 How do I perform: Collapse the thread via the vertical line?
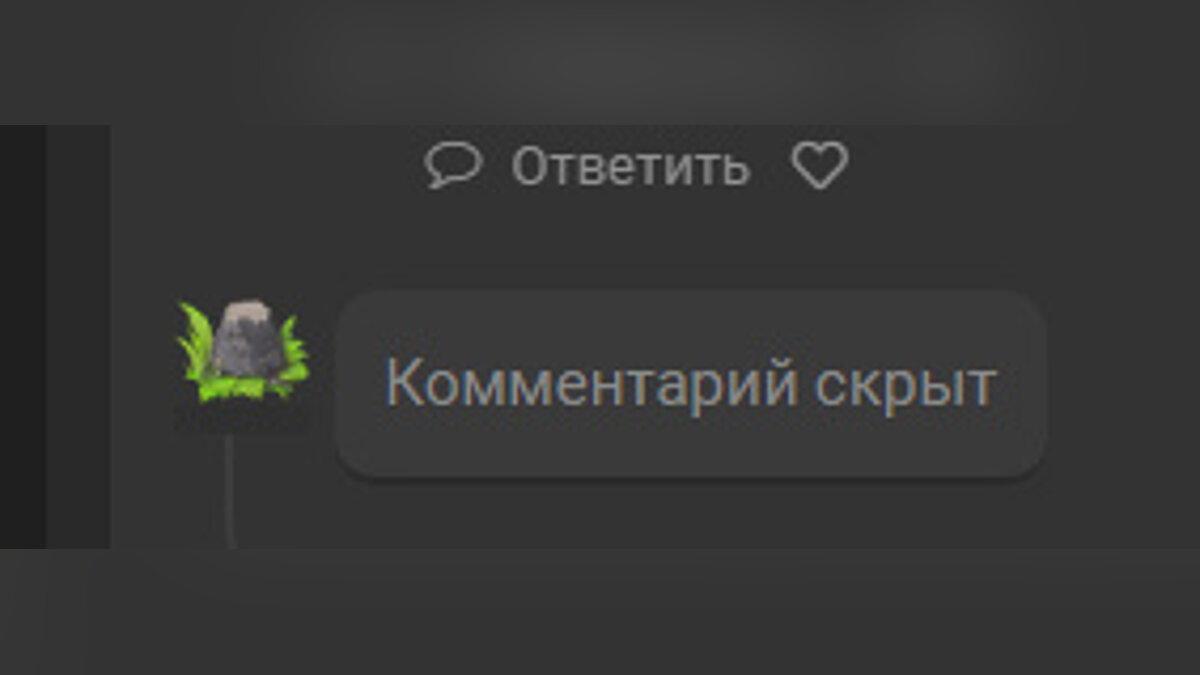pos(230,490)
